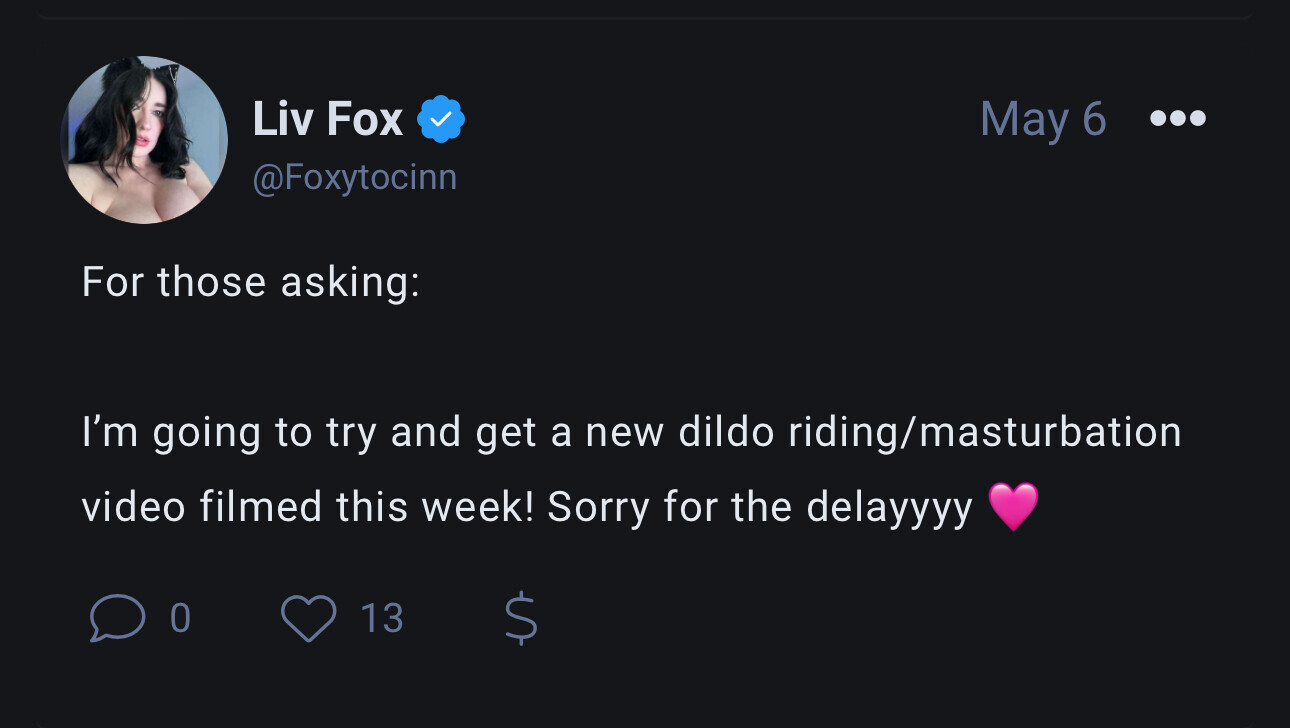Open the three-dot more options menu

(1178, 119)
